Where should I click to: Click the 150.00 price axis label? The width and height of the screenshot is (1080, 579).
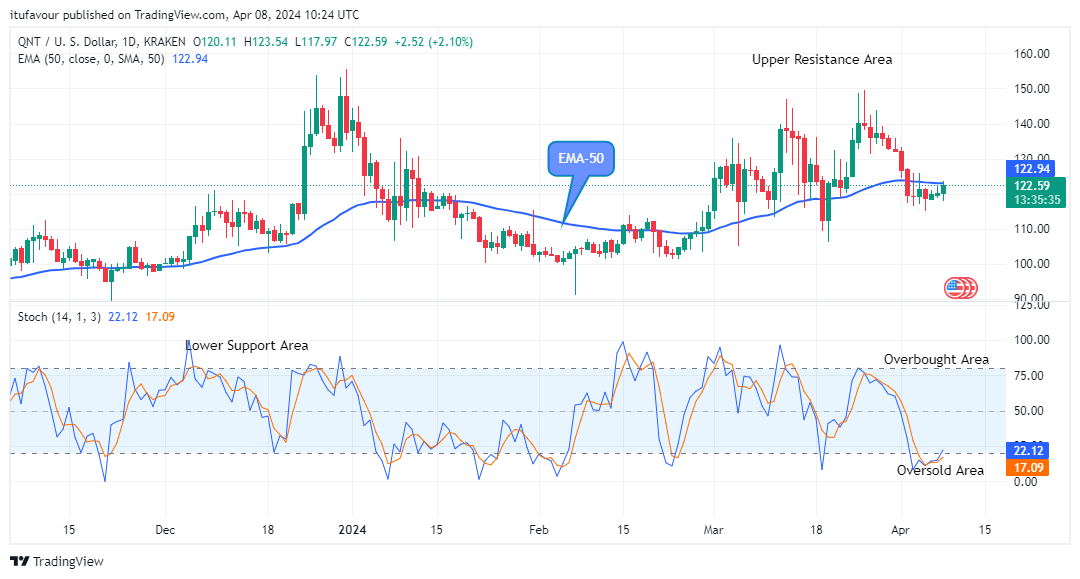point(1032,89)
